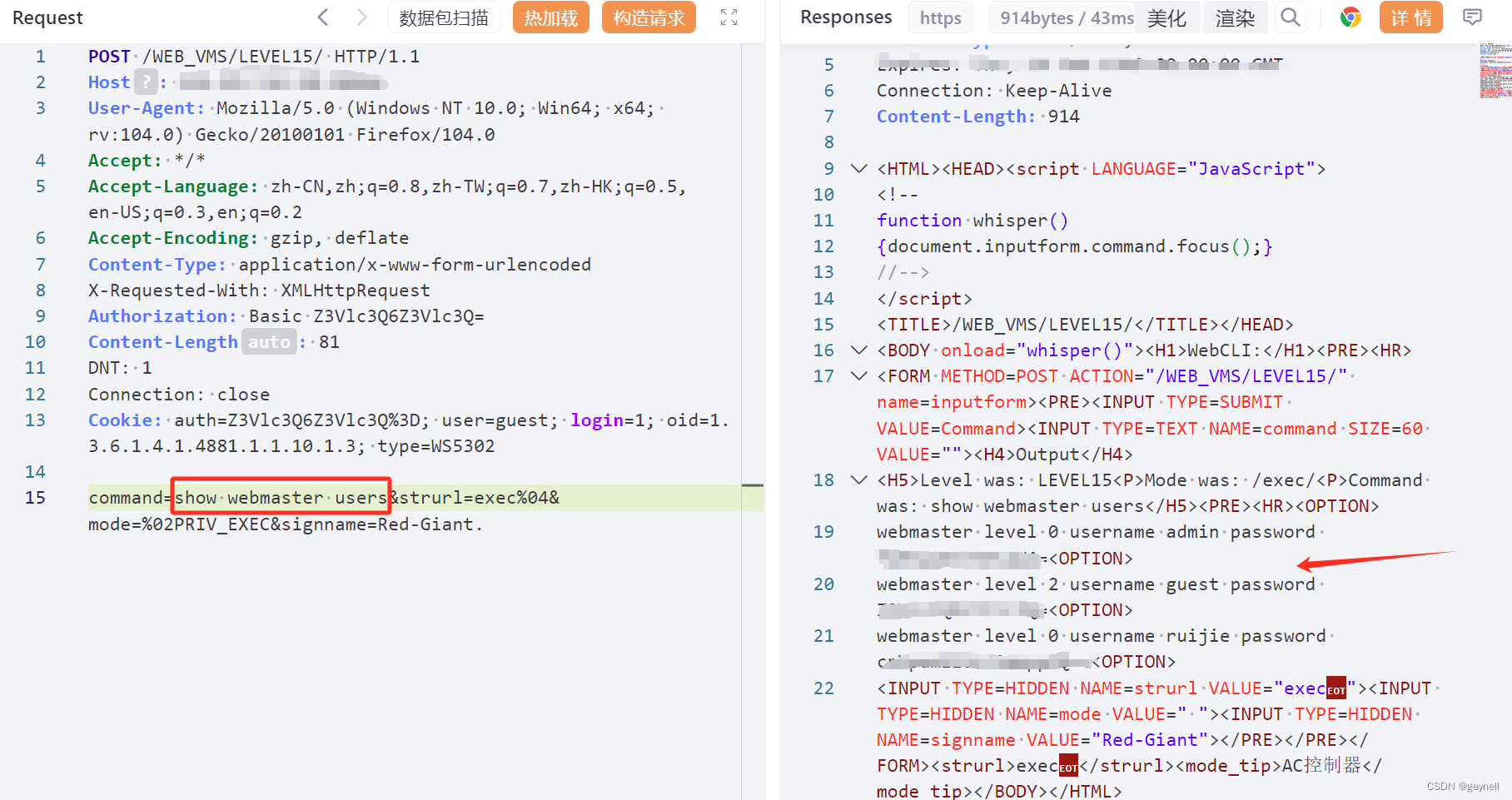Collapse the HTML block at line 9
This screenshot has height=800, width=1512.
[x=858, y=168]
